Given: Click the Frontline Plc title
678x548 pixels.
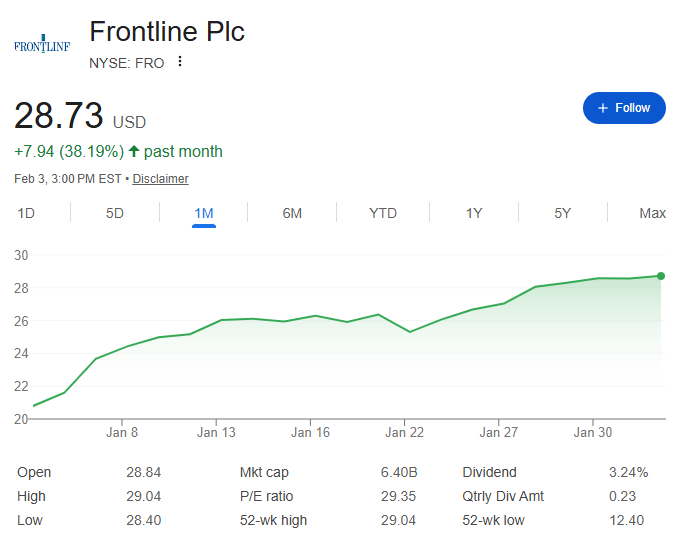Looking at the screenshot, I should coord(167,32).
